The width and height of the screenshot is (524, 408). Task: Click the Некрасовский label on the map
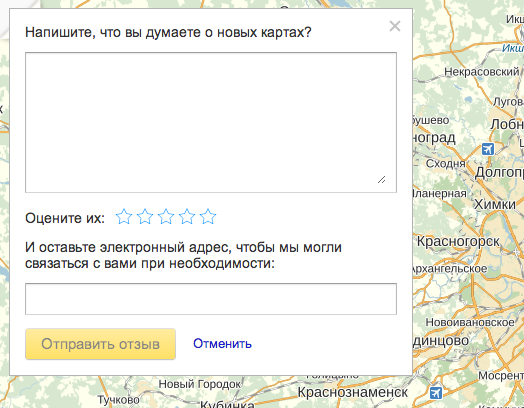[482, 72]
